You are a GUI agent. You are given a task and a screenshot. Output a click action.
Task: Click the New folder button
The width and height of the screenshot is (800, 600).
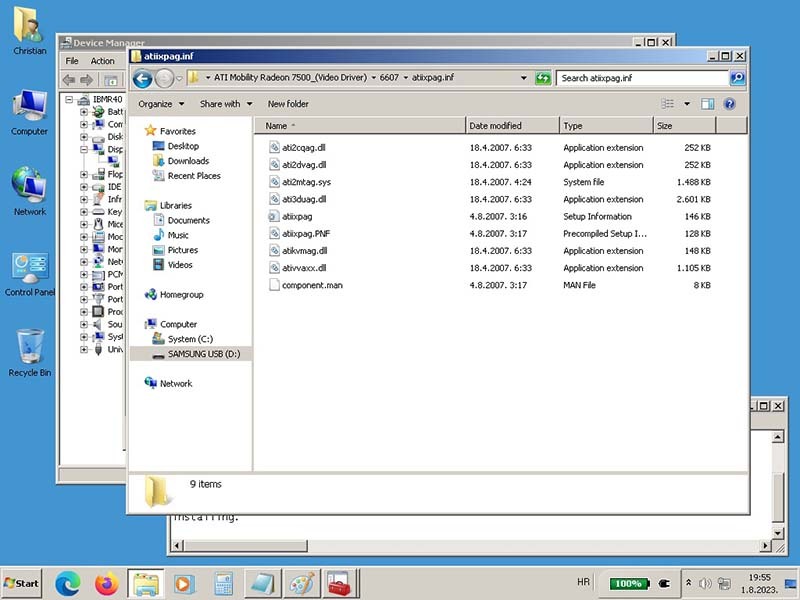(288, 104)
